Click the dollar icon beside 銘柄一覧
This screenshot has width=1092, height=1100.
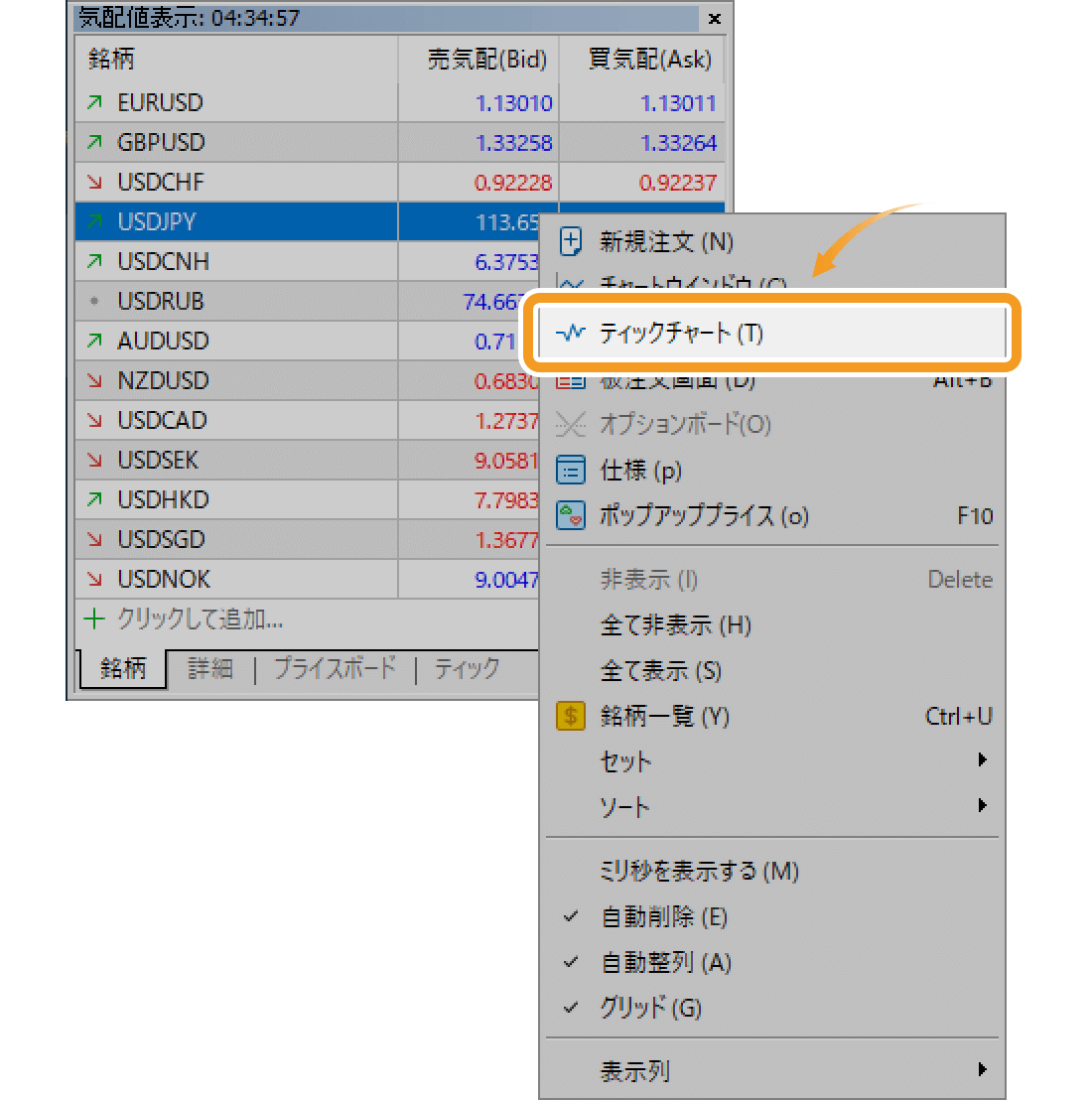pos(570,716)
